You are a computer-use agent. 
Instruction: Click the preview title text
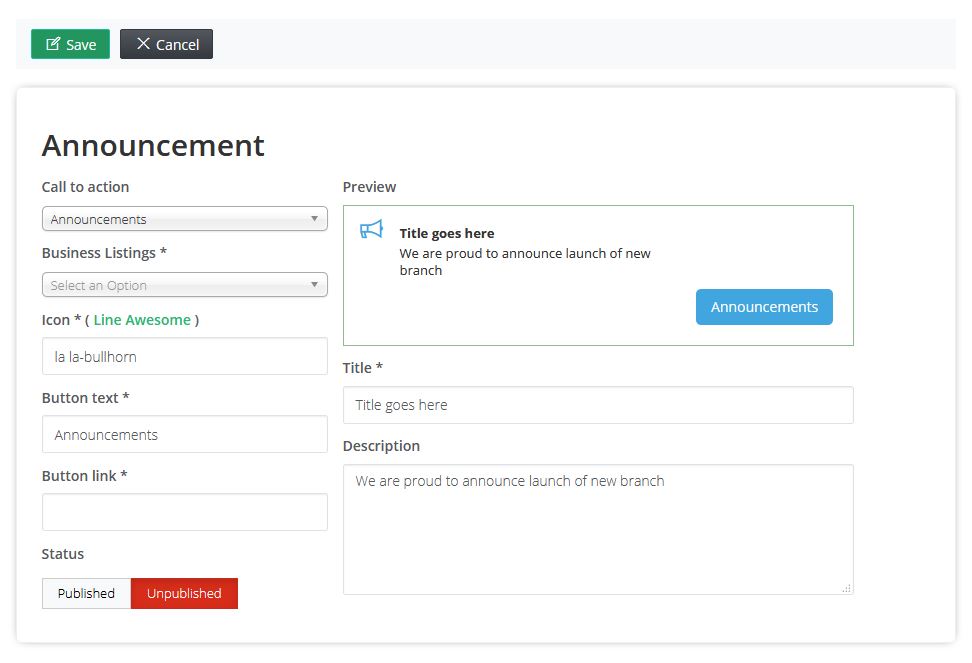447,234
